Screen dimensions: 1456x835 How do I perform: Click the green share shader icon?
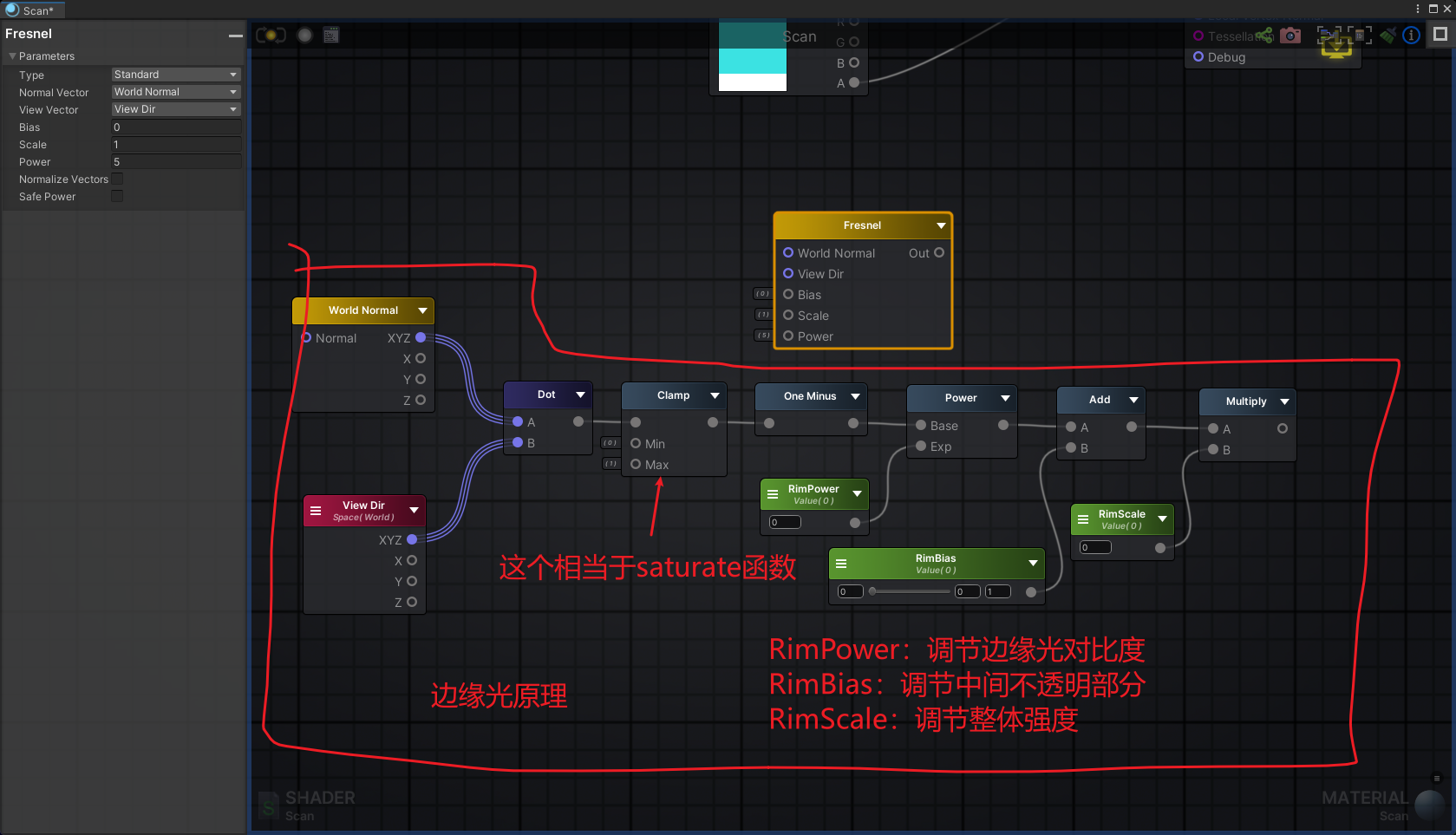[x=1264, y=36]
